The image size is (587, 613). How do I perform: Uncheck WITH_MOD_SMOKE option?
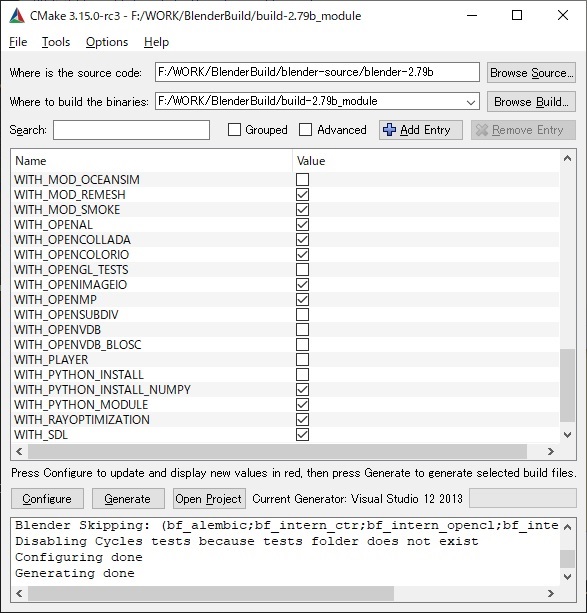302,210
